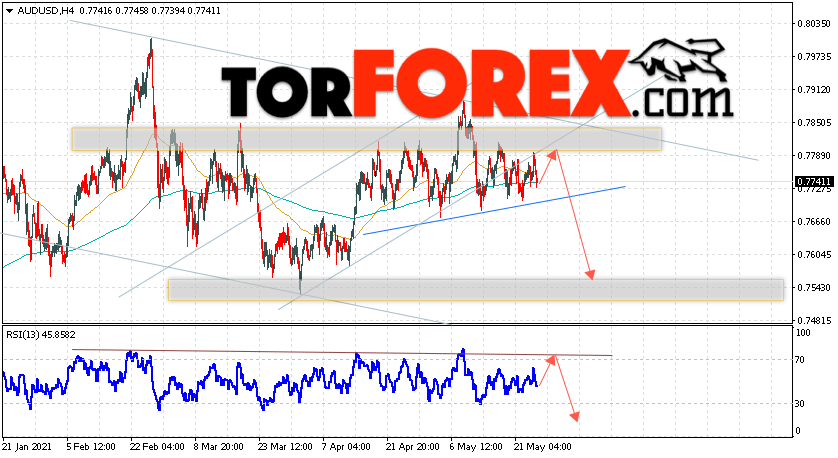Viewport: 838px width, 458px height.
Task: Select the lower grey support zone rectangle
Action: click(x=476, y=290)
